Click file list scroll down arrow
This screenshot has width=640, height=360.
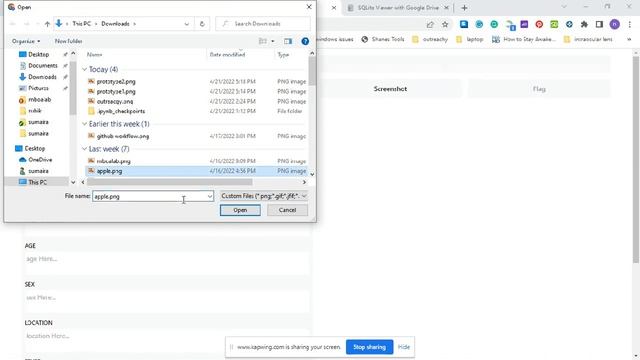click(312, 174)
